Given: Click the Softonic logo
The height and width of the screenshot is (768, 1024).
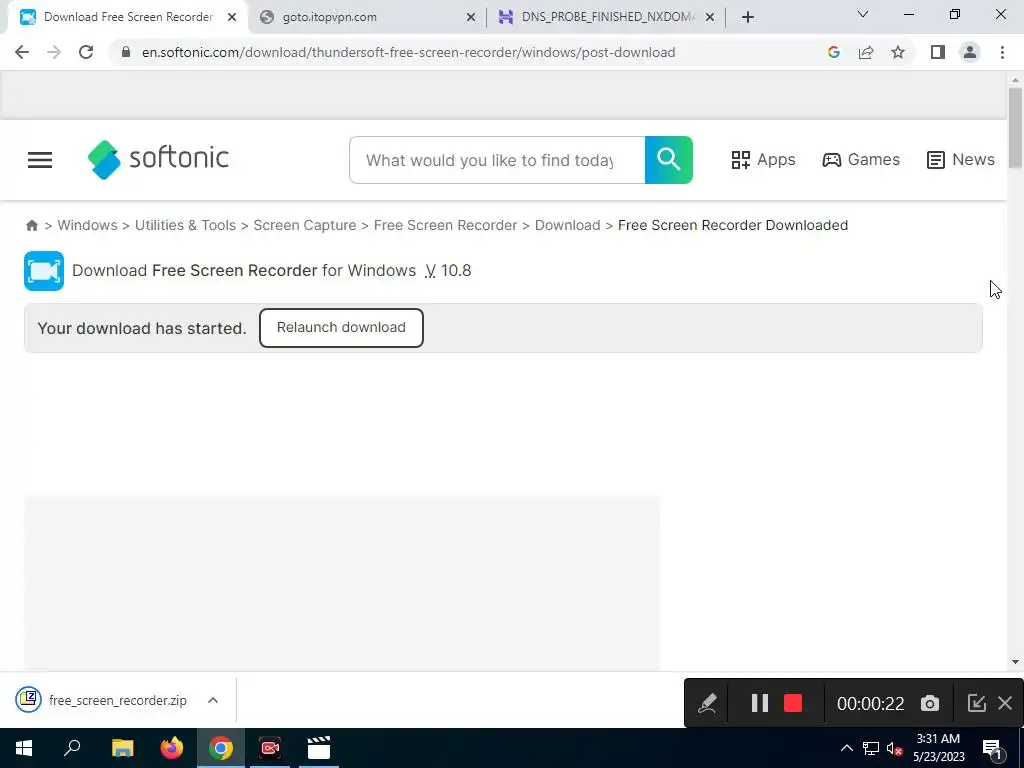Looking at the screenshot, I should [158, 159].
